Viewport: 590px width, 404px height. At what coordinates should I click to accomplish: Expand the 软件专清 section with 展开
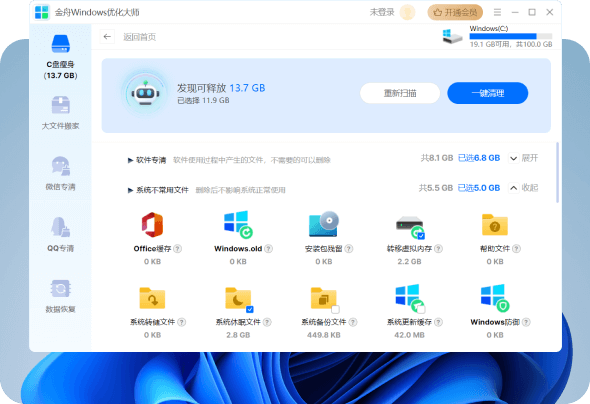click(523, 158)
